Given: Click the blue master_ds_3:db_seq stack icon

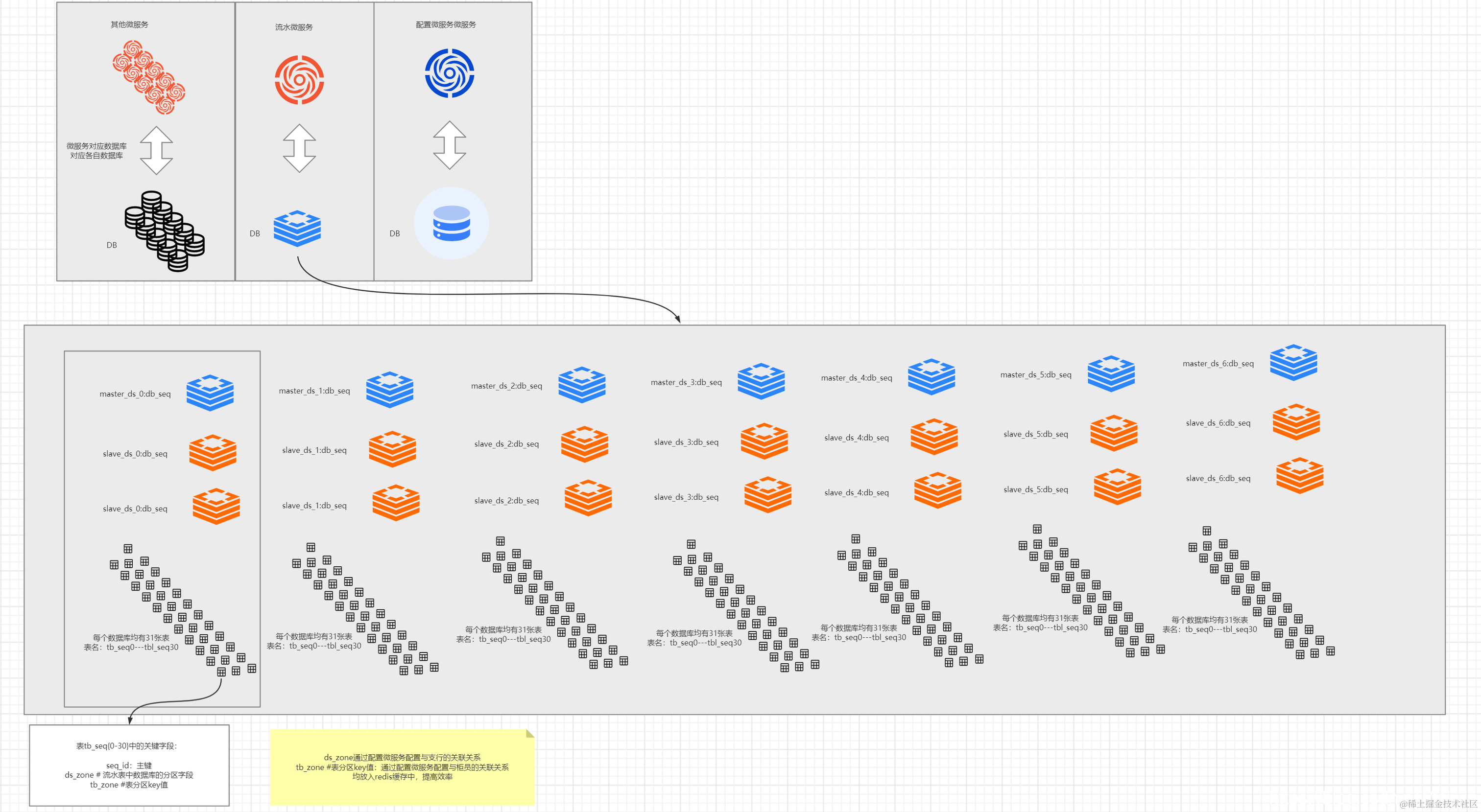Looking at the screenshot, I should (761, 381).
